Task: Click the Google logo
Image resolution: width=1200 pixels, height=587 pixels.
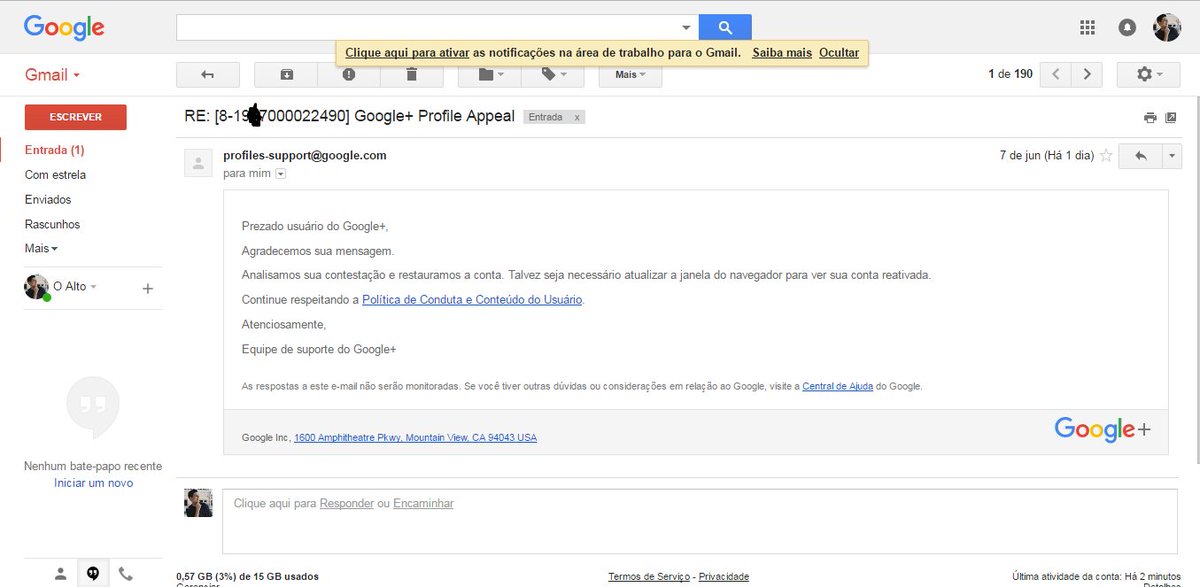Action: pyautogui.click(x=64, y=28)
